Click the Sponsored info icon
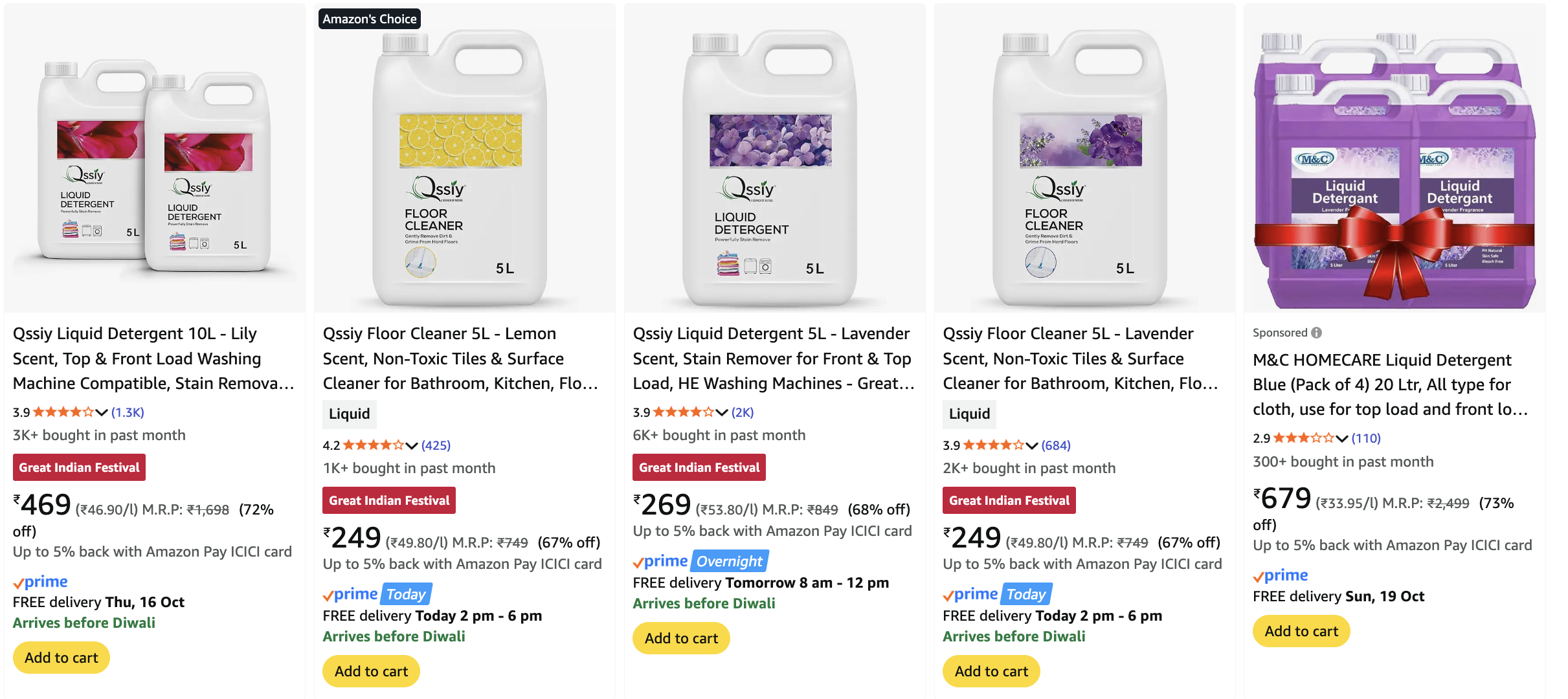Image resolution: width=1568 pixels, height=699 pixels. pyautogui.click(x=1317, y=333)
